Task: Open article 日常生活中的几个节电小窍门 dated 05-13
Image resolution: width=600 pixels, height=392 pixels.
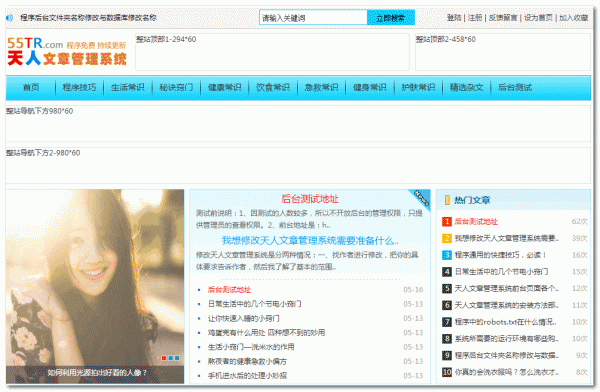Action: tap(254, 304)
